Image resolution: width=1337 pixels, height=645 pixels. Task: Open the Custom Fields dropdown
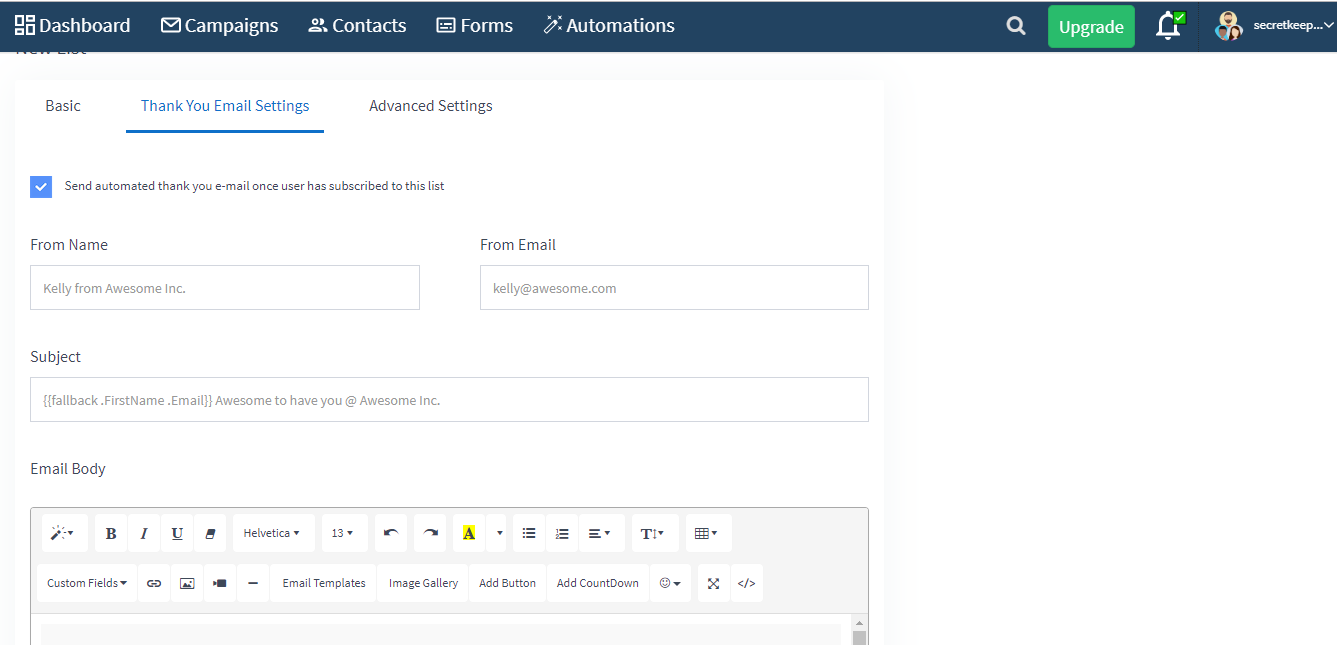tap(87, 583)
